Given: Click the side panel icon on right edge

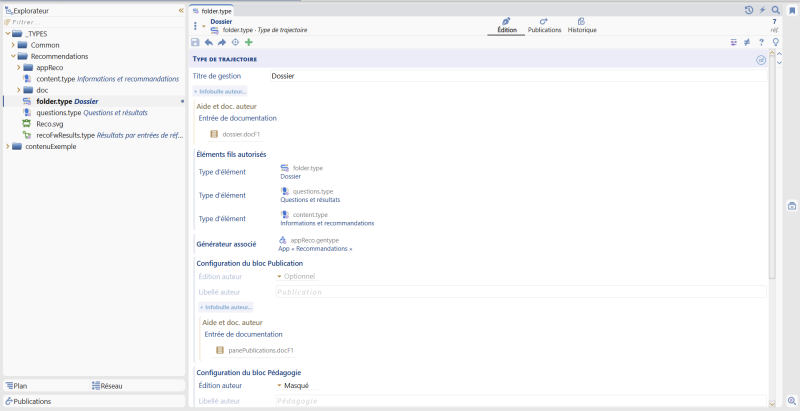Looking at the screenshot, I should (792, 206).
